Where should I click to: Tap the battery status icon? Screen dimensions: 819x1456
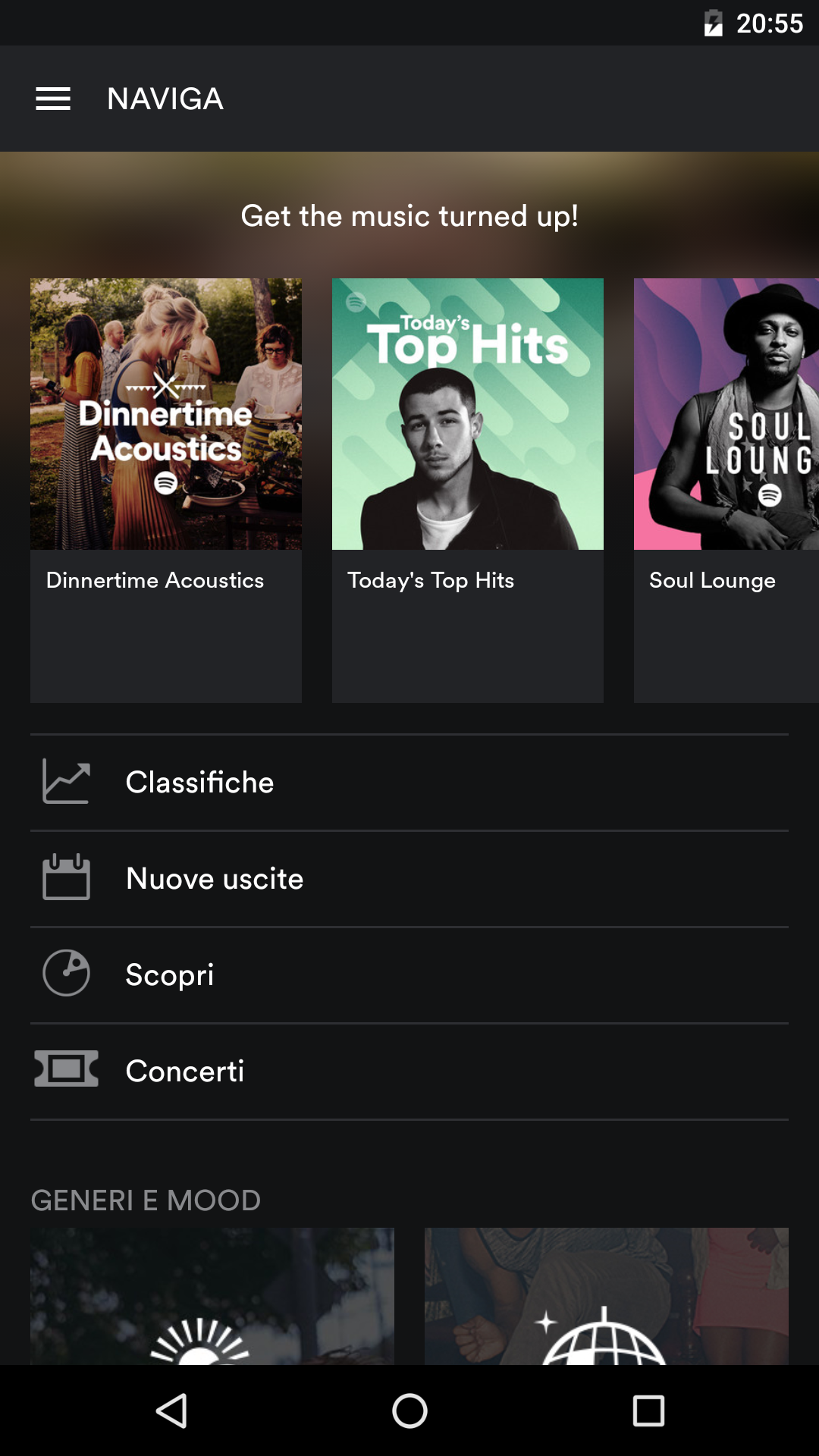[713, 24]
